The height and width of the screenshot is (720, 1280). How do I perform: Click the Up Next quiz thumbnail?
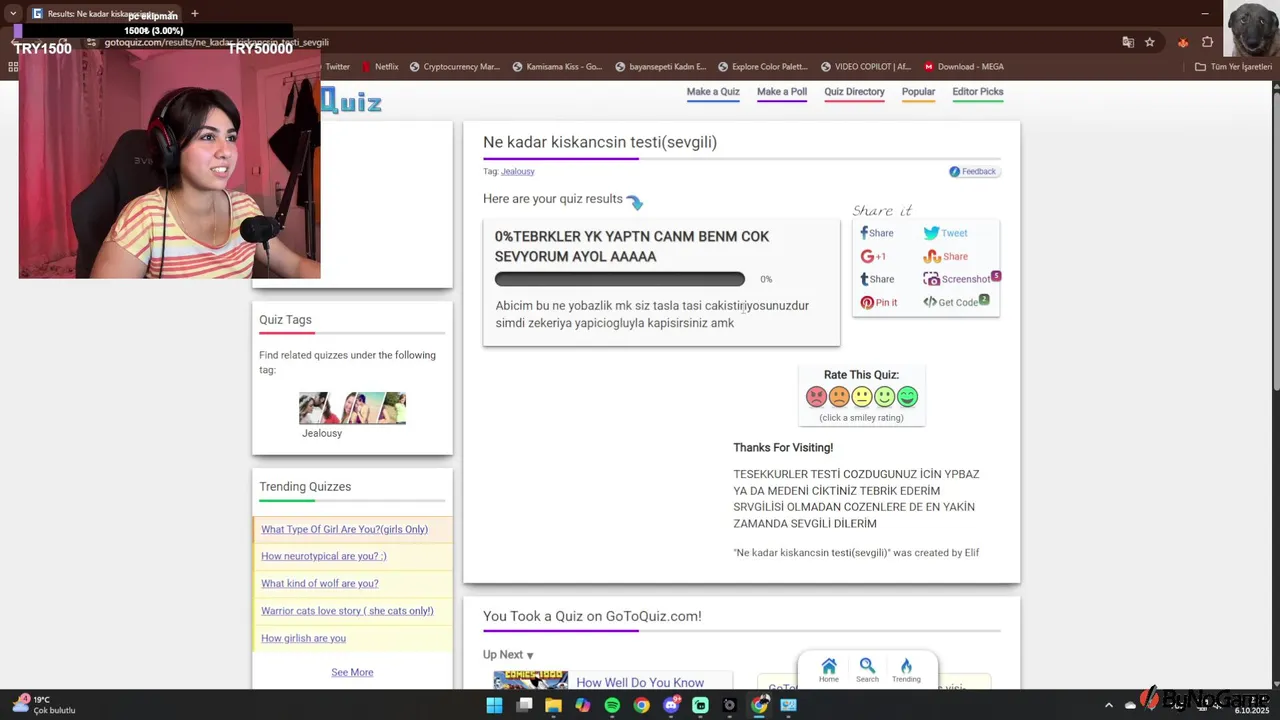pos(530,680)
